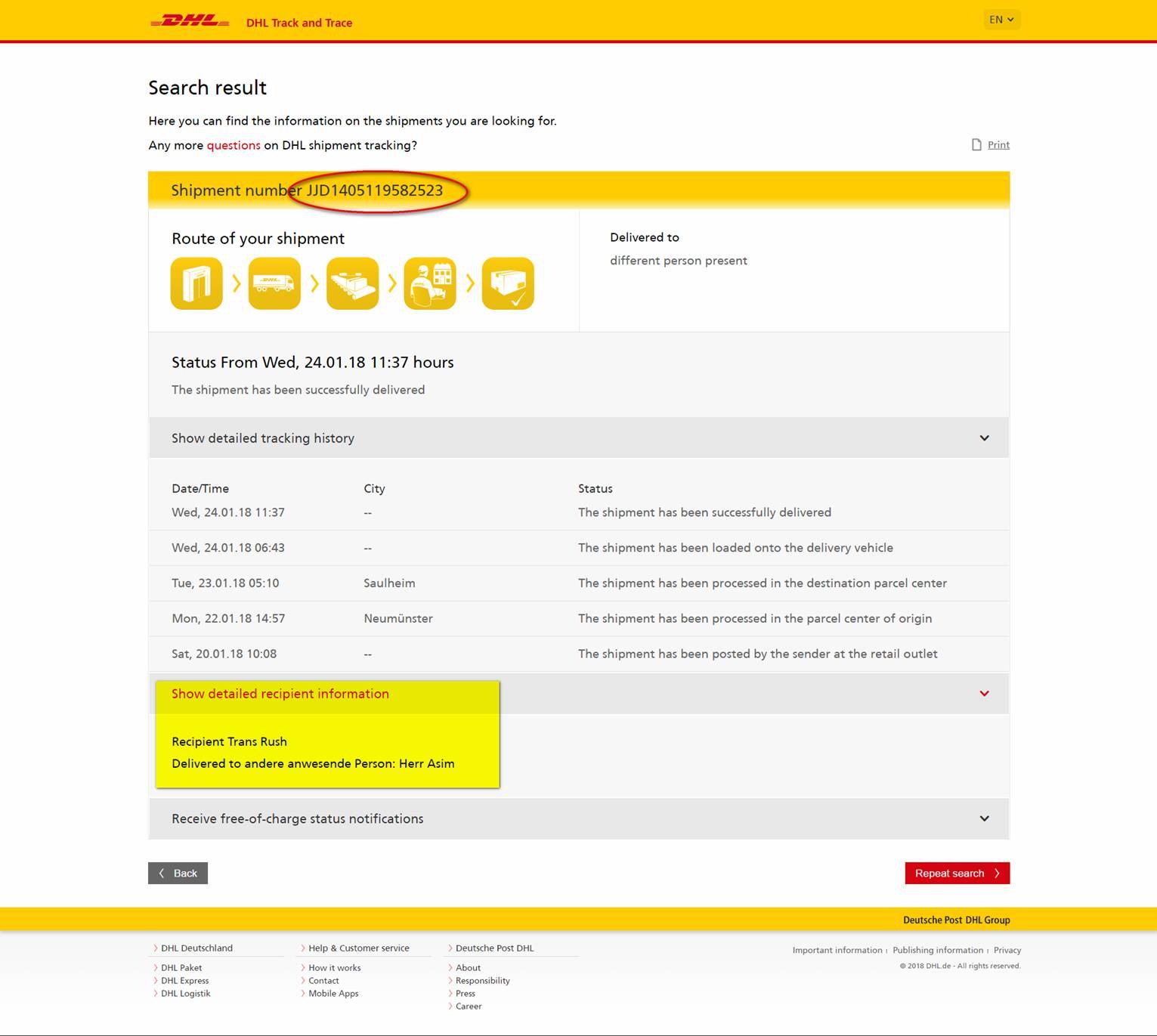This screenshot has height=1036, width=1157.
Task: Click the parcel pickup doorway route icon
Action: coord(196,283)
